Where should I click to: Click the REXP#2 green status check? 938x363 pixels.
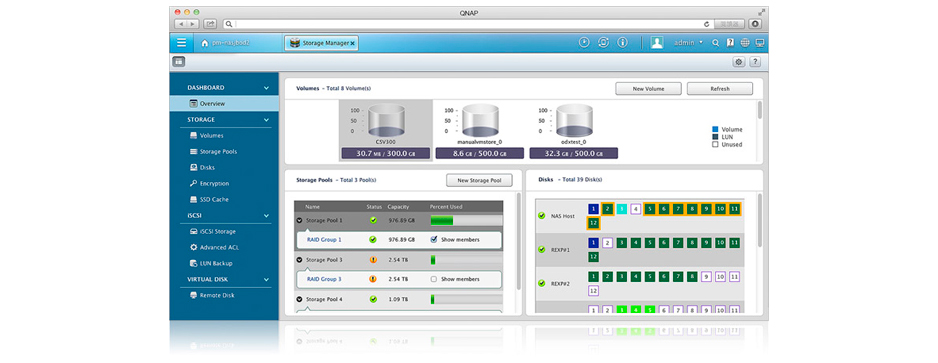[541, 283]
